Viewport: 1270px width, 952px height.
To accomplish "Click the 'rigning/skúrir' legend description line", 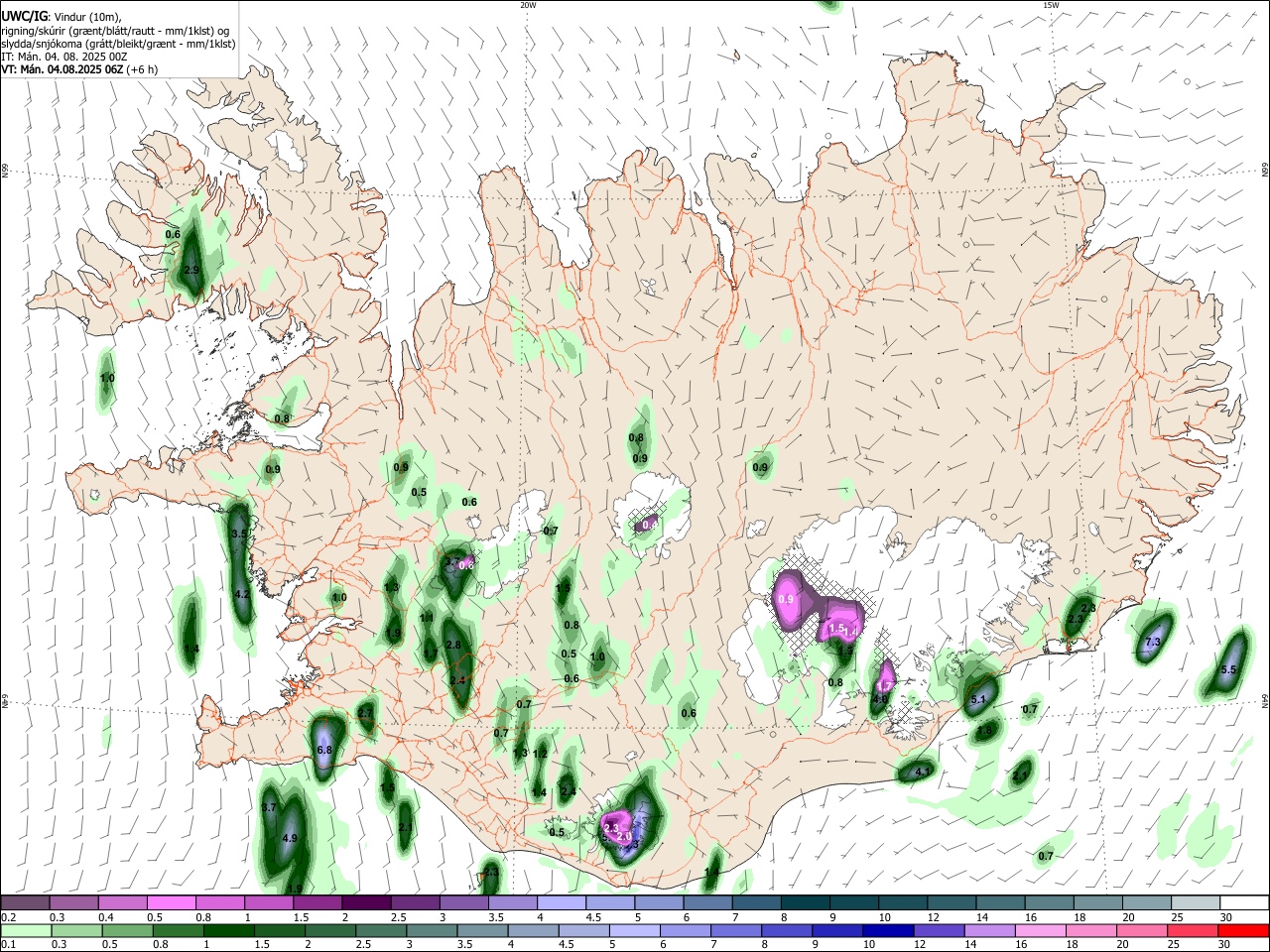I will pyautogui.click(x=117, y=30).
